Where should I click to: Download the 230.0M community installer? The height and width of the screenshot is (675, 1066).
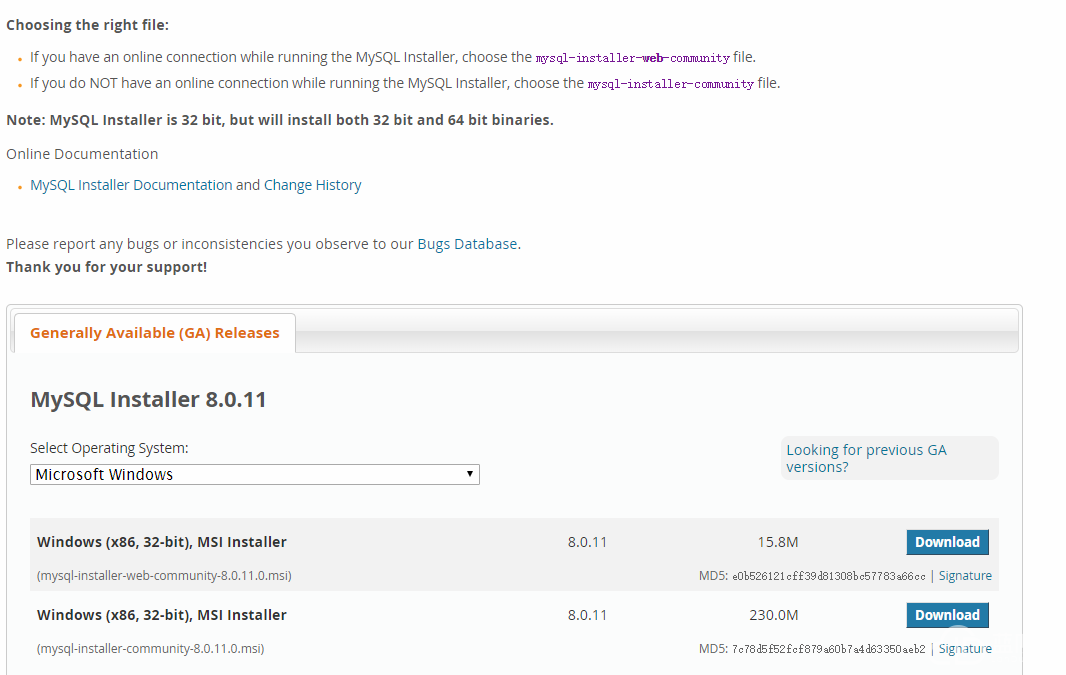(x=947, y=615)
